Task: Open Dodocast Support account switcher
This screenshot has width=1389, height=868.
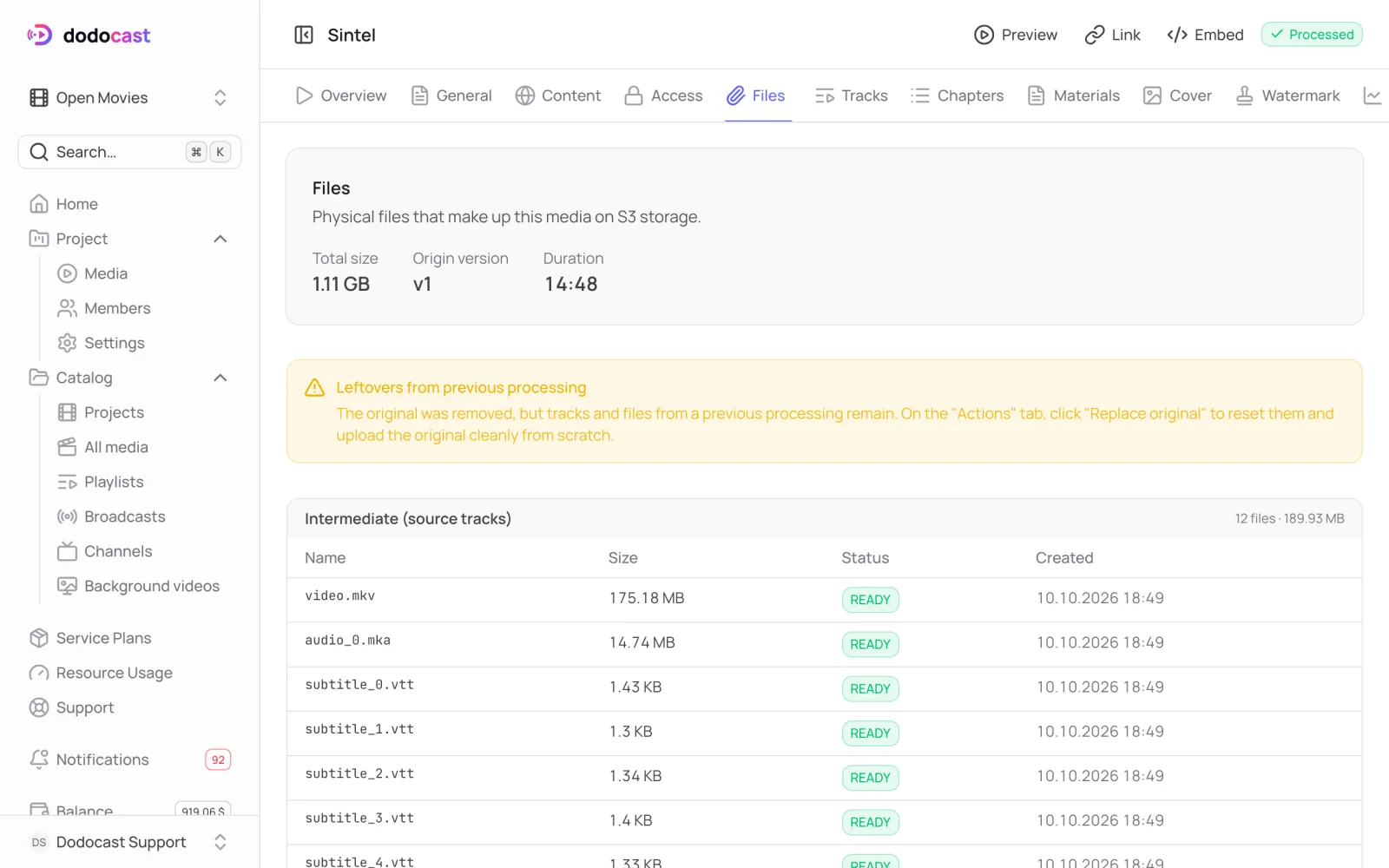Action: point(129,842)
